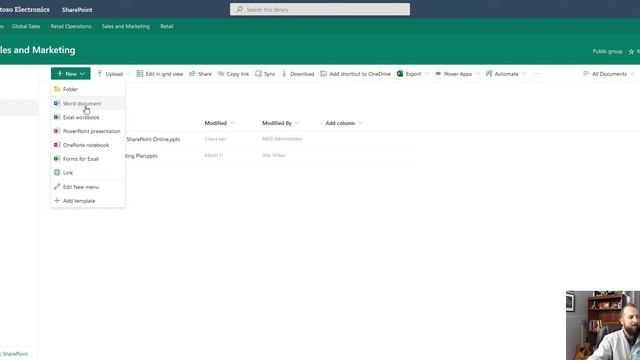This screenshot has height=360, width=640.
Task: Click the Automate flow icon
Action: 489,73
